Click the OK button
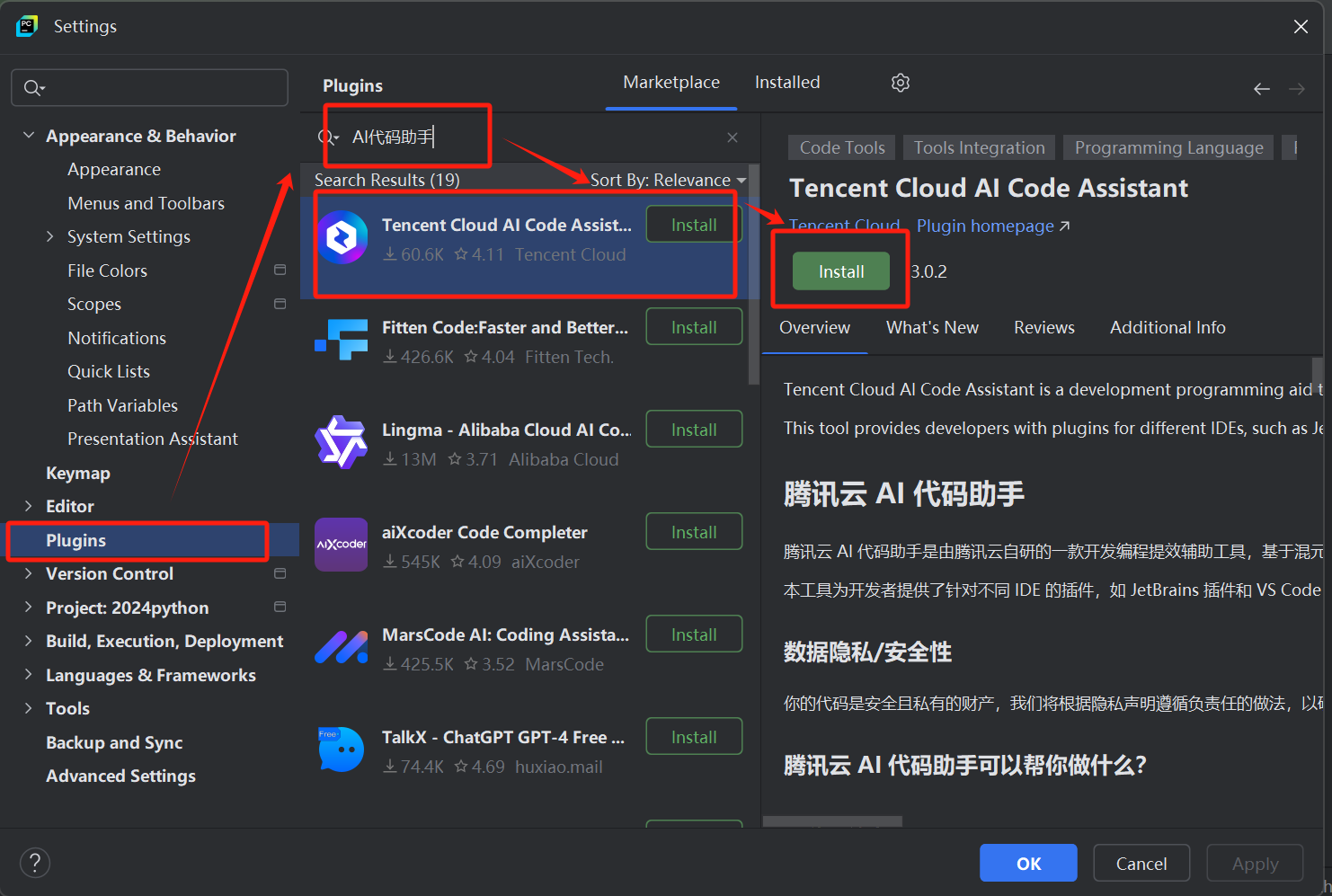The height and width of the screenshot is (896, 1332). coord(1028,863)
